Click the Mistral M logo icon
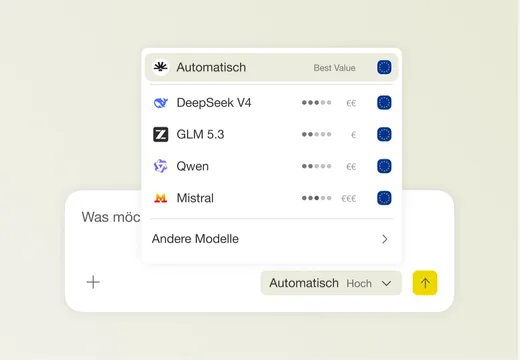Viewport: 520px width, 360px height. [160, 198]
